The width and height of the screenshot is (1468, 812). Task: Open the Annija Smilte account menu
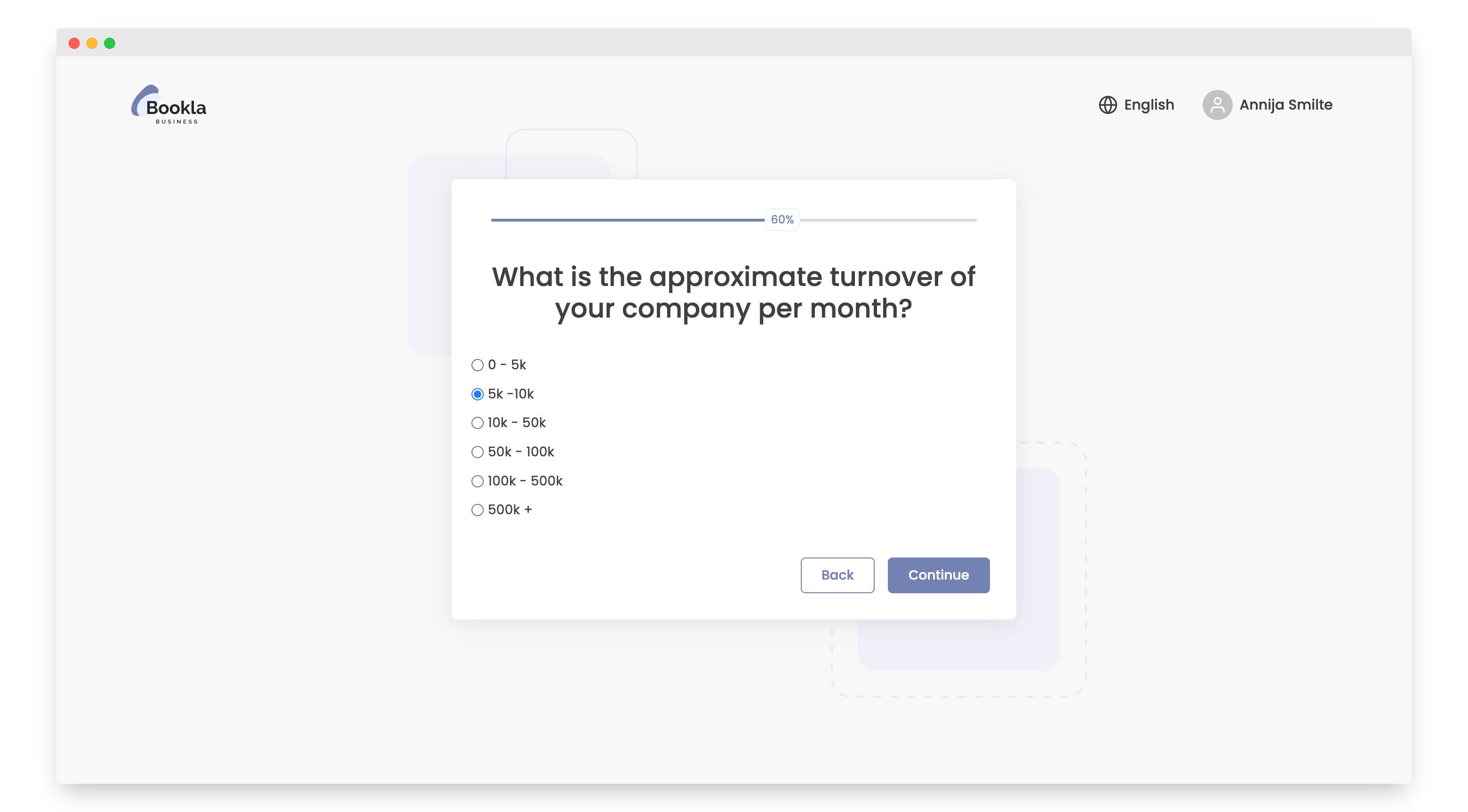1285,105
